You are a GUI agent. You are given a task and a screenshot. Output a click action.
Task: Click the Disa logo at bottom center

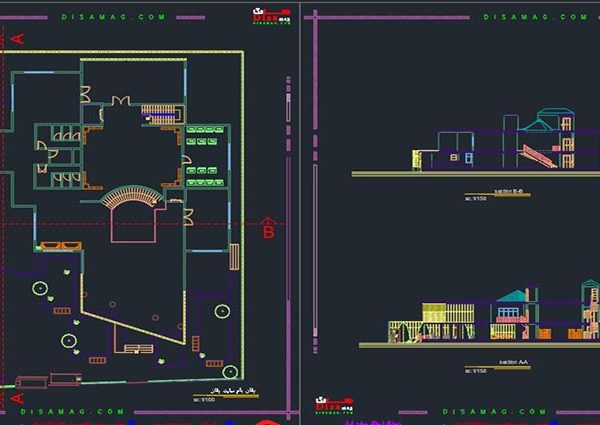330,404
